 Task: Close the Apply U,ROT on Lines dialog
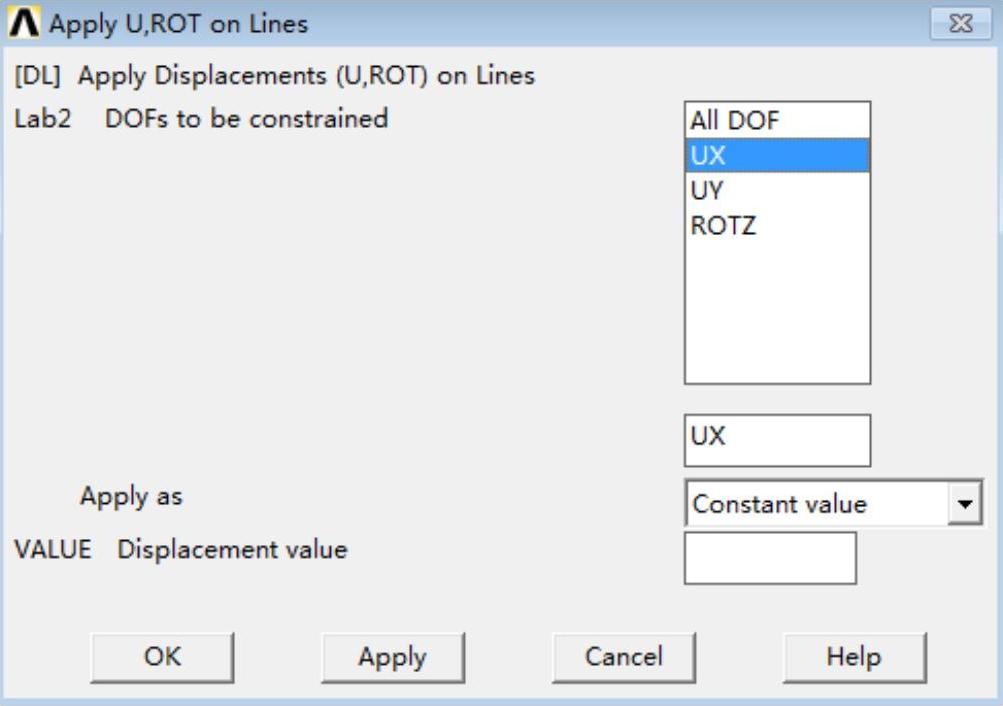(x=960, y=23)
